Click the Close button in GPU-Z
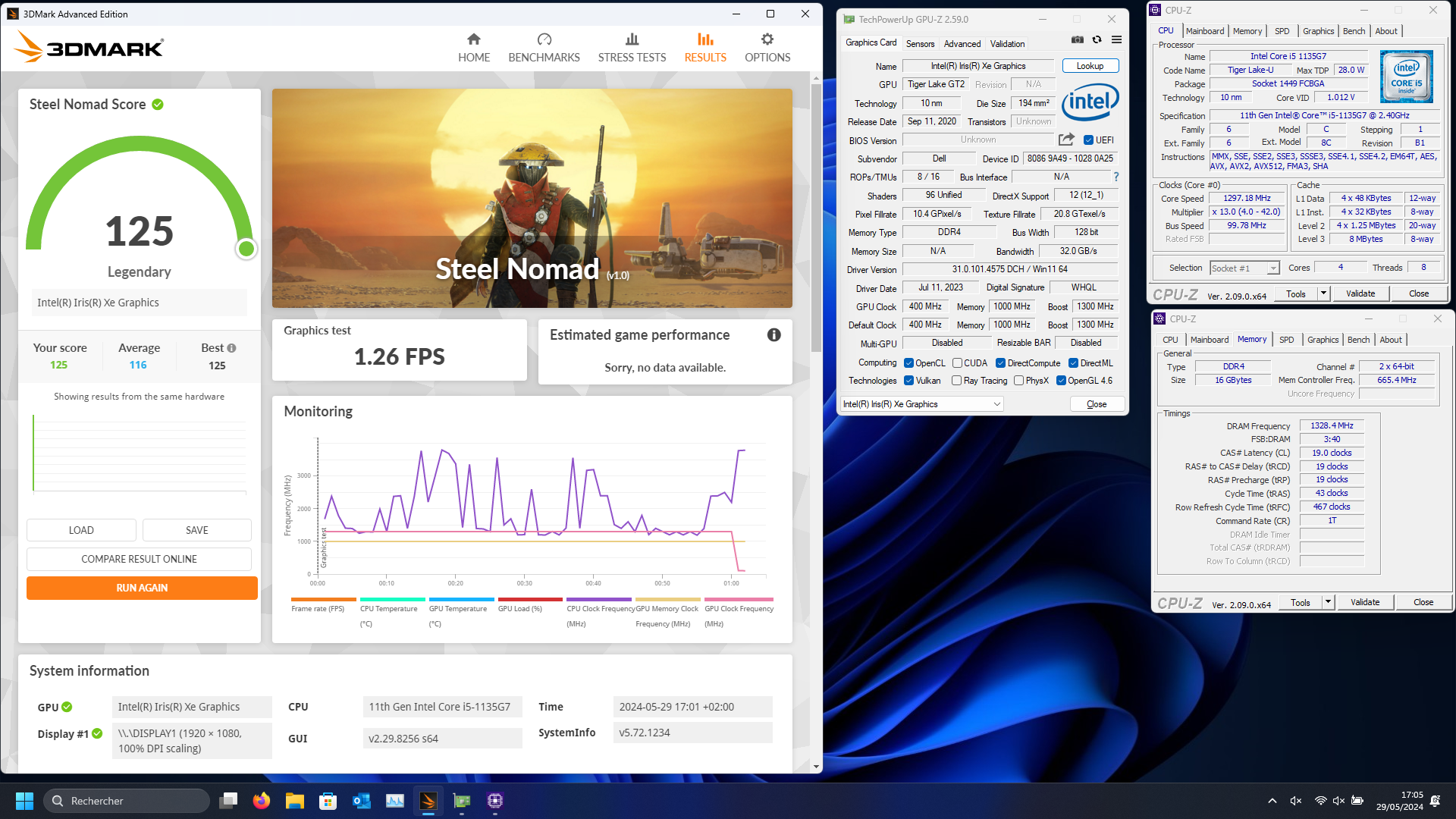The image size is (1456, 819). pos(1097,404)
